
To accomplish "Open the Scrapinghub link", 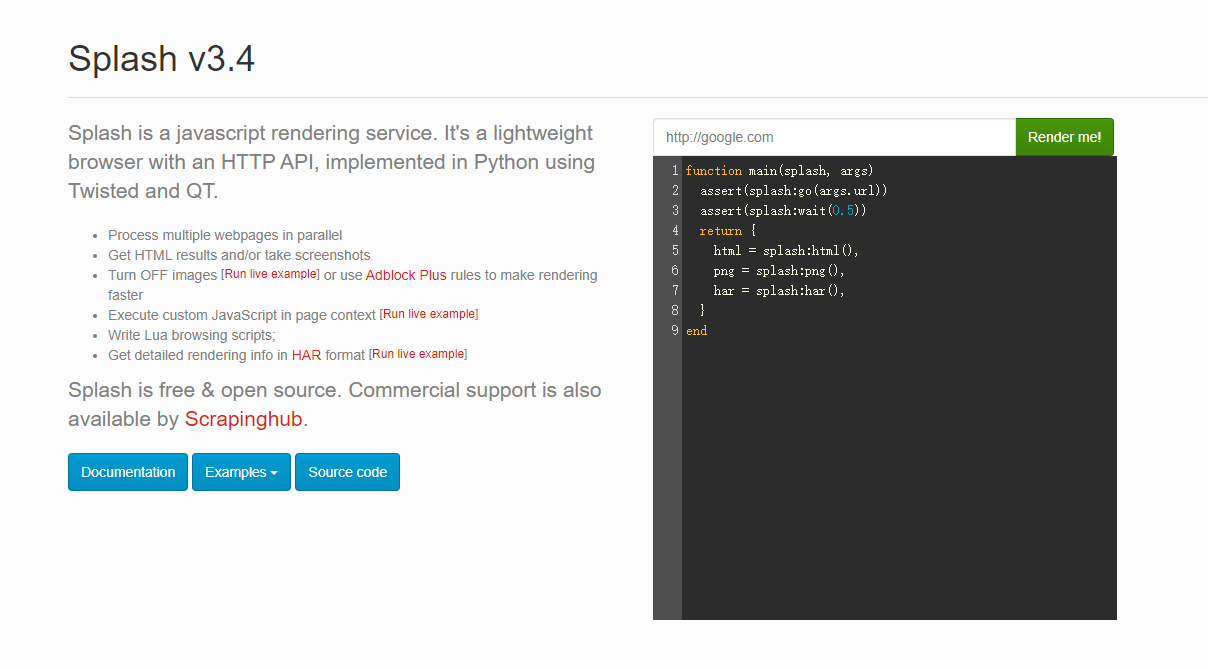I will 243,419.
